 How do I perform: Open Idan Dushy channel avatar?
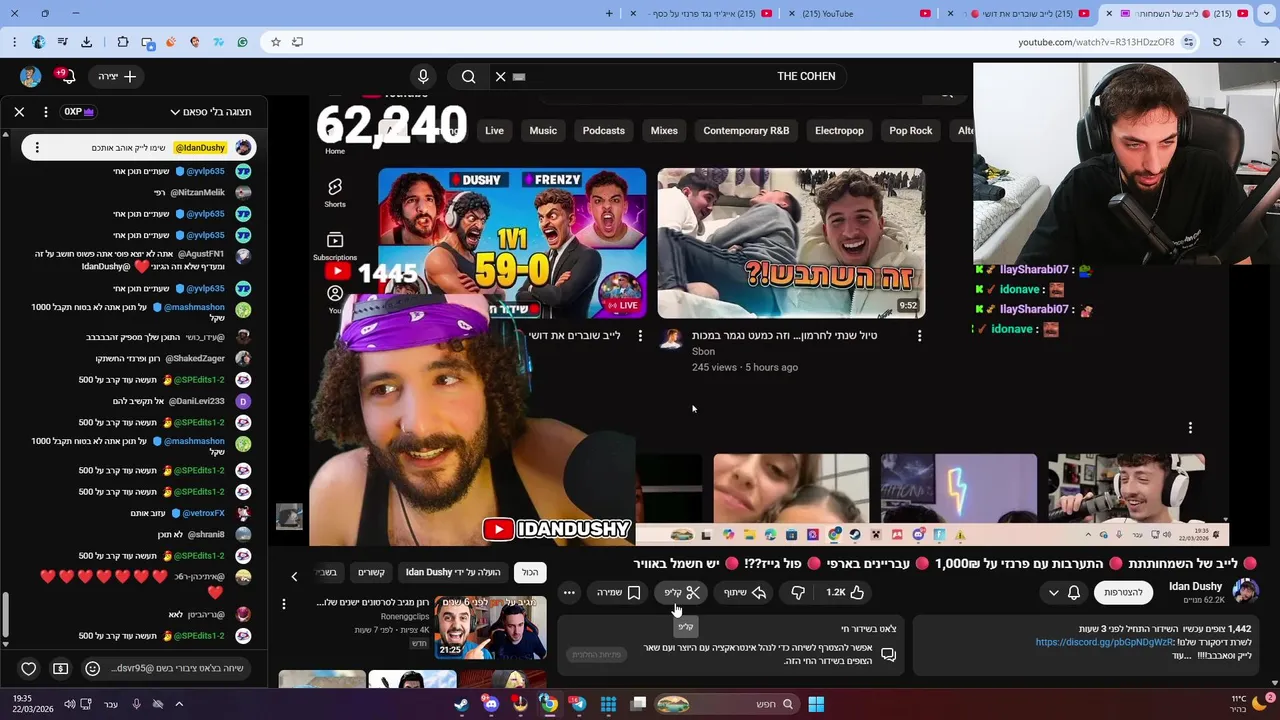coord(1245,592)
